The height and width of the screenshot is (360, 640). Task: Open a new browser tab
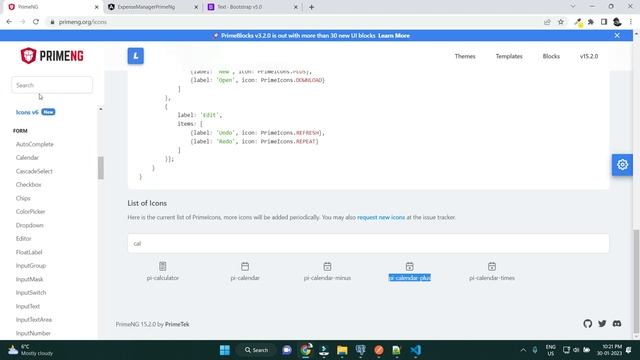click(311, 7)
